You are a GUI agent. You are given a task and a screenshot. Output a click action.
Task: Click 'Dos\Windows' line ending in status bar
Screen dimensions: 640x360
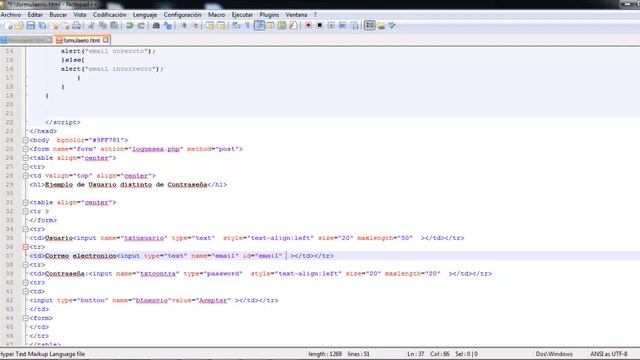[554, 354]
